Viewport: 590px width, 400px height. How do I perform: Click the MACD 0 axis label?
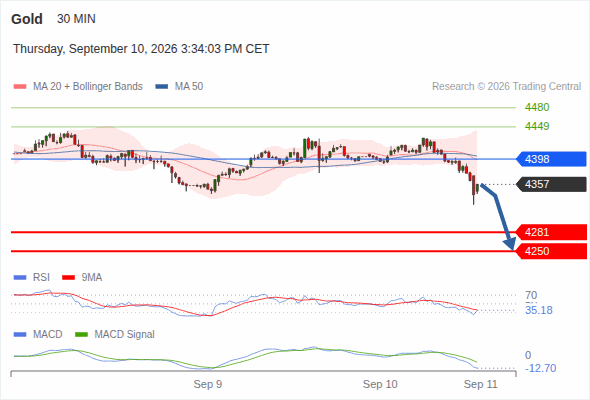point(528,355)
